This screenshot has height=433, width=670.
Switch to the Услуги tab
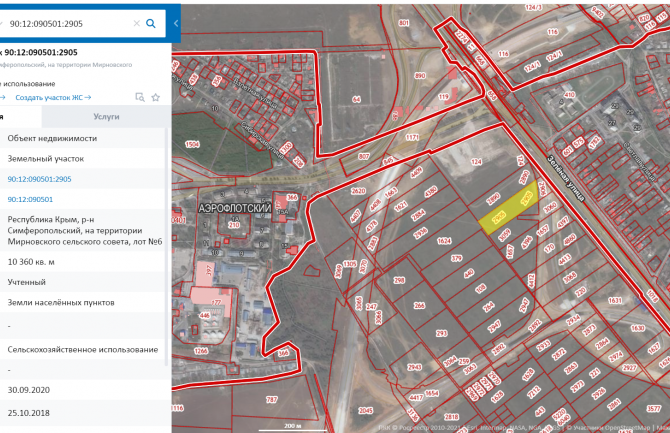pos(106,116)
